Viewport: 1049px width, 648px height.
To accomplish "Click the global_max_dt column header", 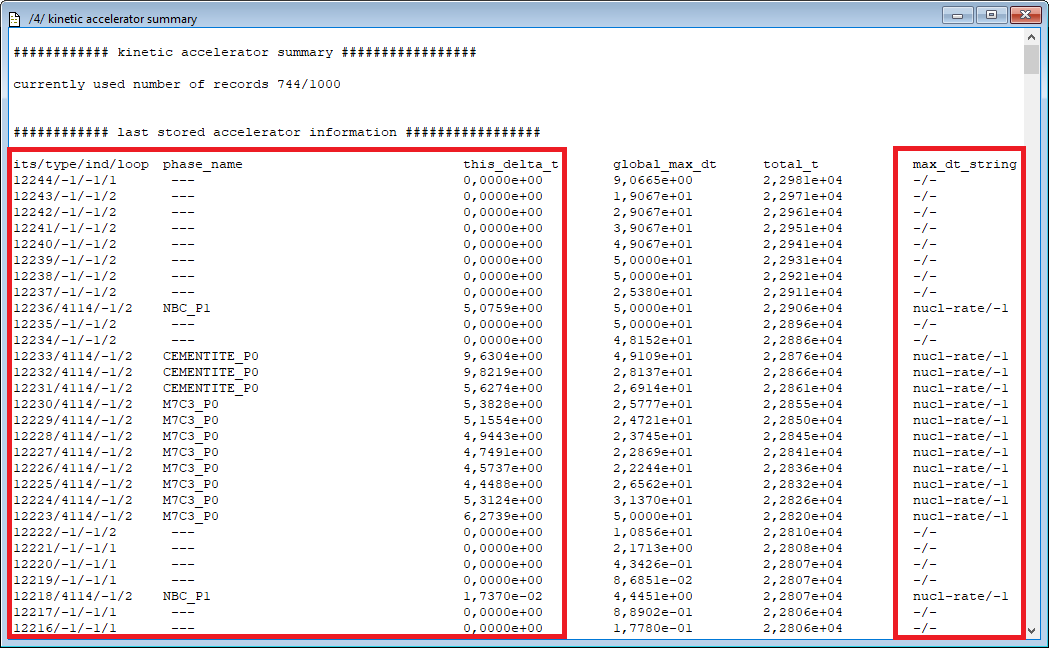I will tap(664, 164).
